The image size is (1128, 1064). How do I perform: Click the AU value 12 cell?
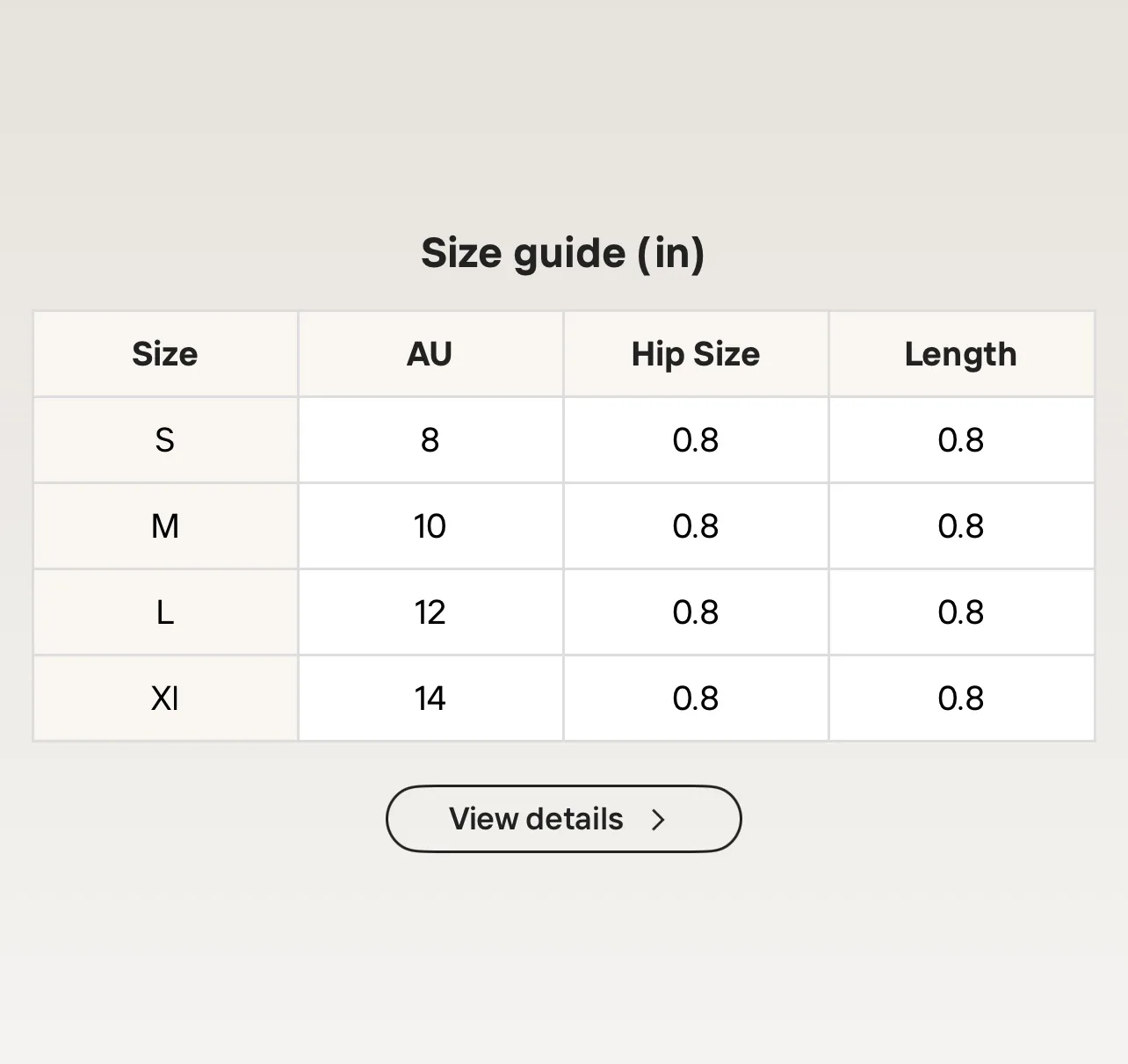(430, 612)
